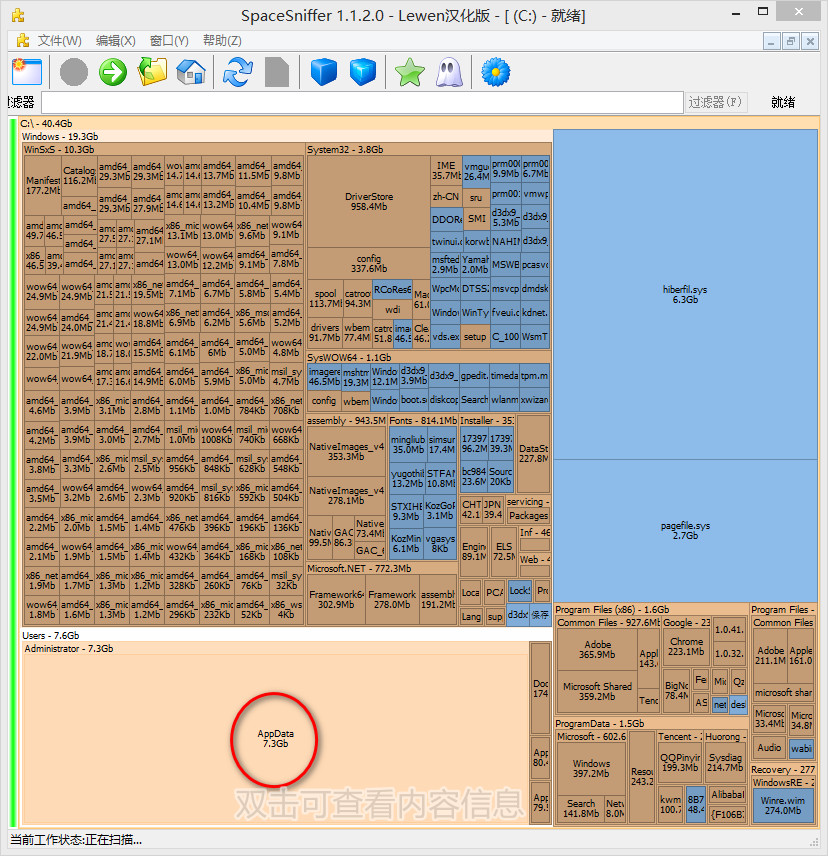Click the go up folder icon

152,72
